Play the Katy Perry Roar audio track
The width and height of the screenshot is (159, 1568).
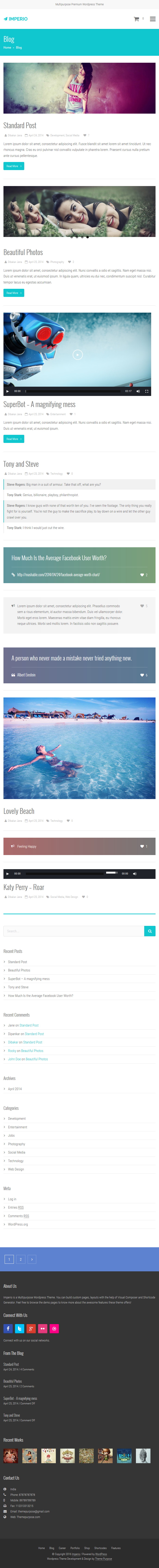tap(7, 874)
